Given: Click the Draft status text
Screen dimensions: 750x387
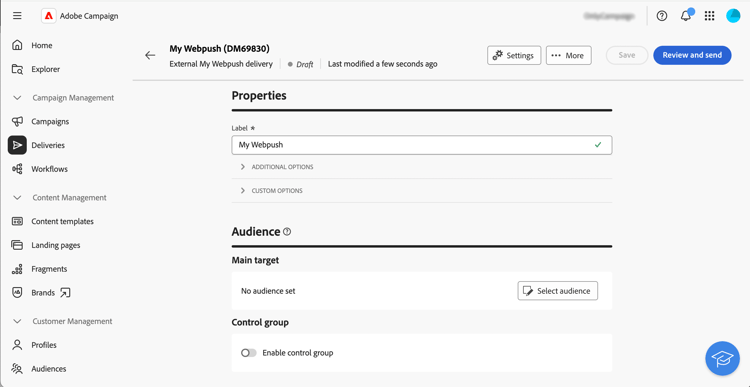Looking at the screenshot, I should tap(305, 64).
